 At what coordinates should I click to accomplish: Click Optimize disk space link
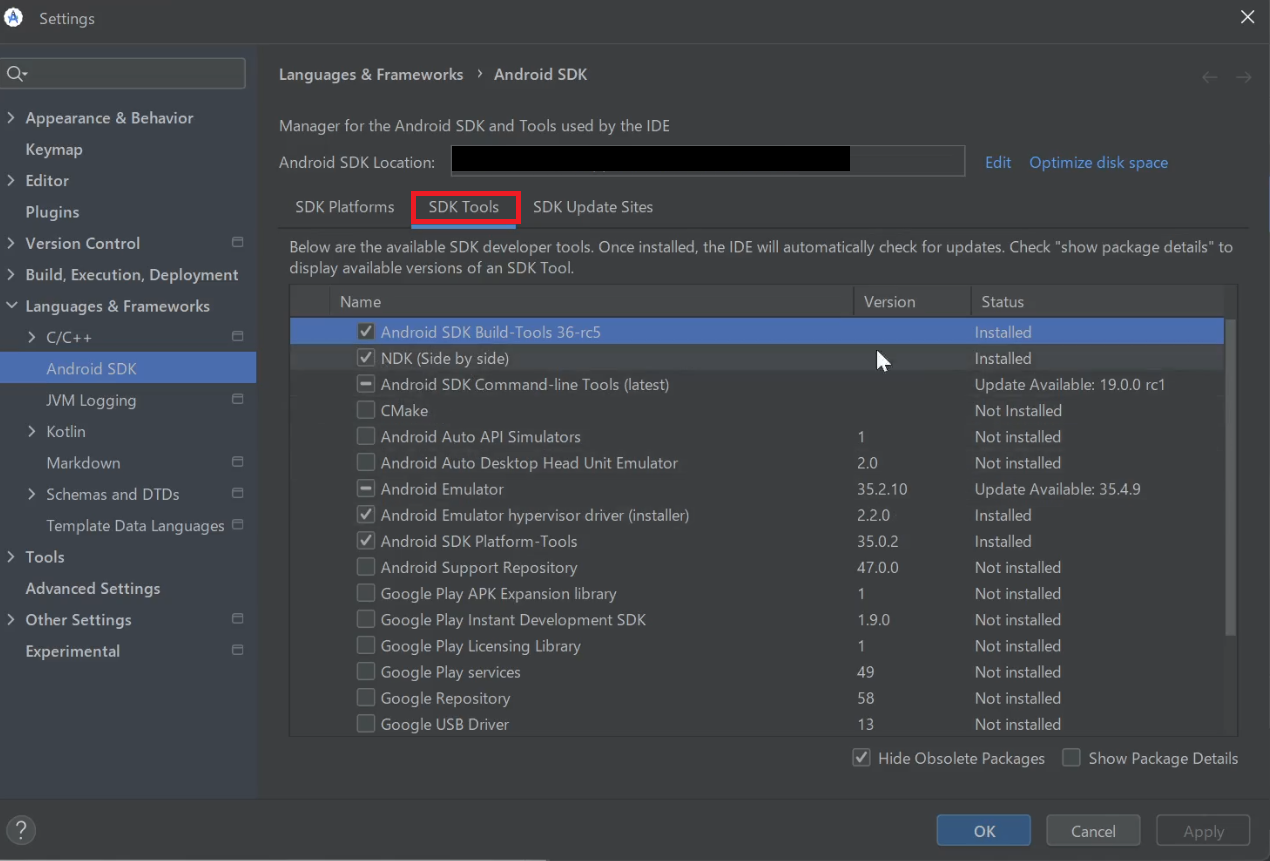[1098, 162]
